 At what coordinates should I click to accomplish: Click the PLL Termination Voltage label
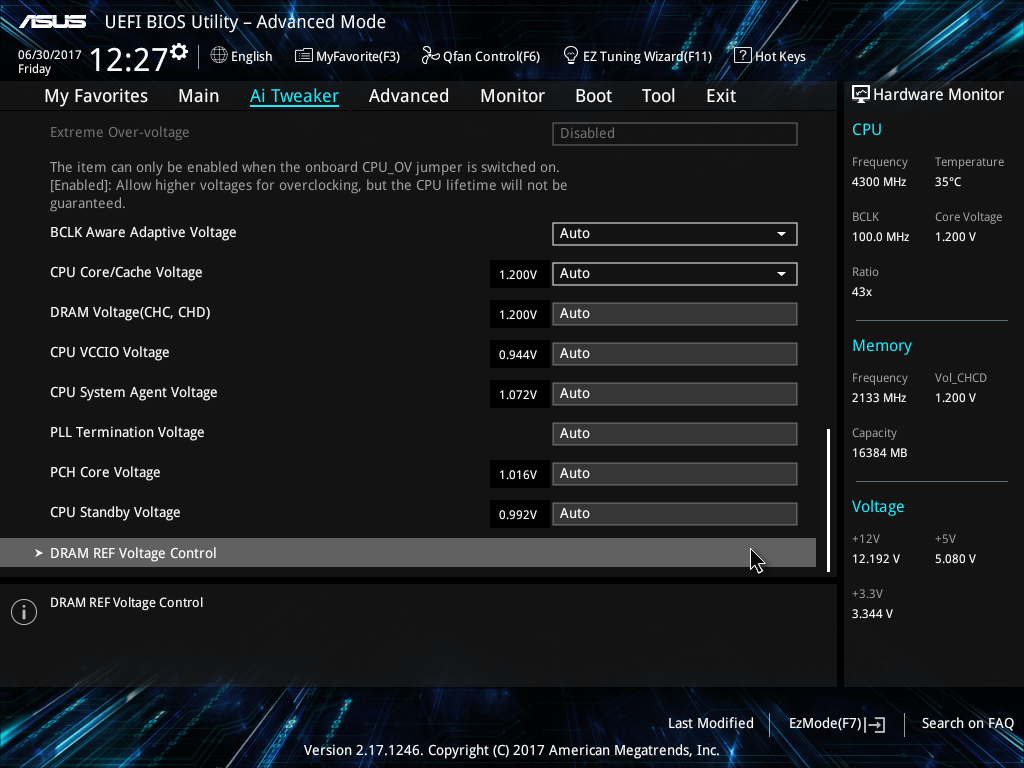click(x=127, y=432)
